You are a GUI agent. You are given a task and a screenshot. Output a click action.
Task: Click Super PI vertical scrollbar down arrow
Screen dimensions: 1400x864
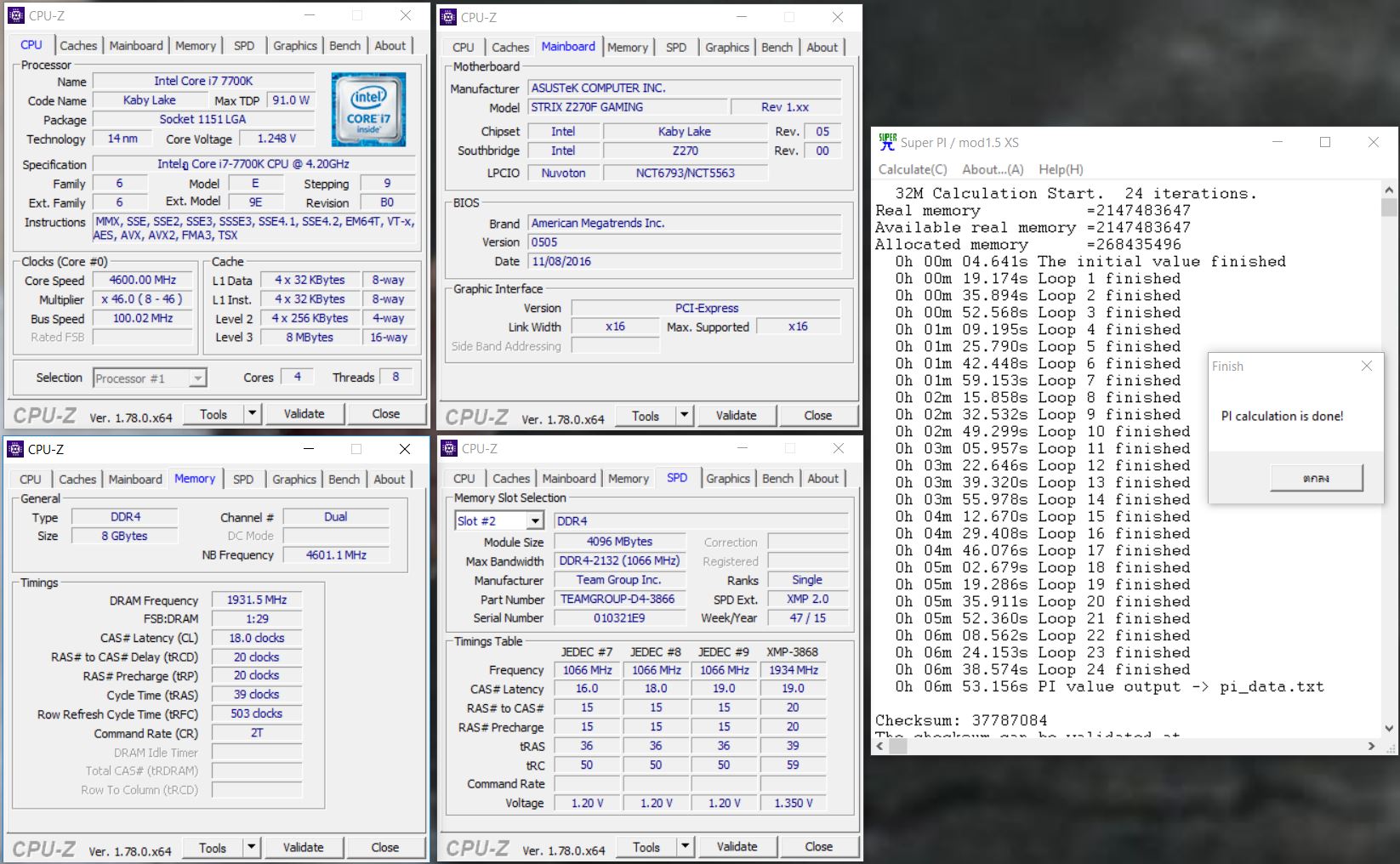click(1389, 729)
